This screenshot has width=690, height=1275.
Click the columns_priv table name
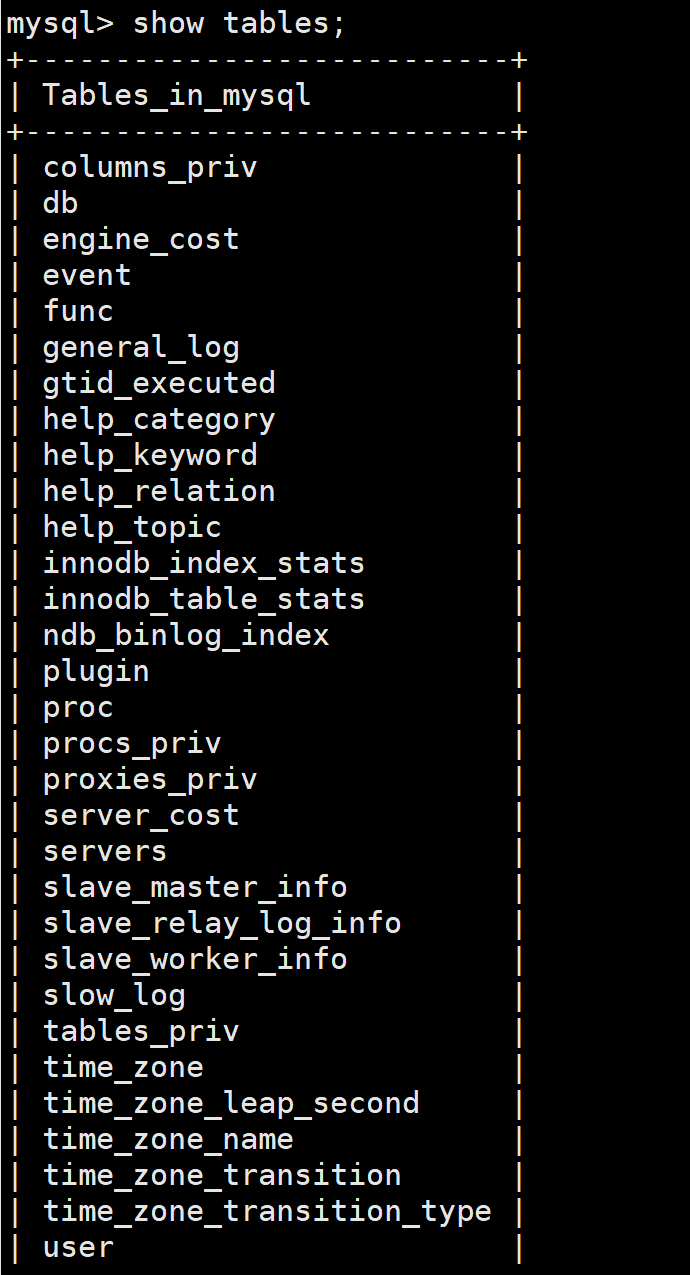(150, 167)
